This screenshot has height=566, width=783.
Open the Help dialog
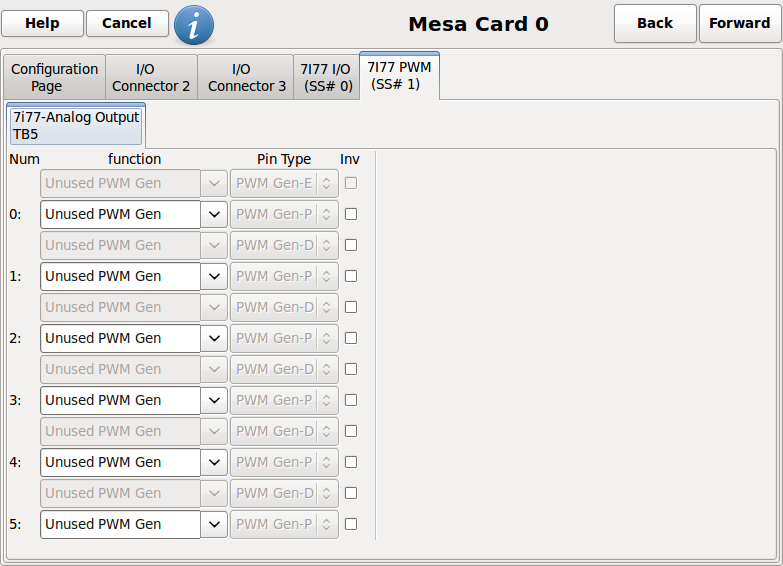42,23
